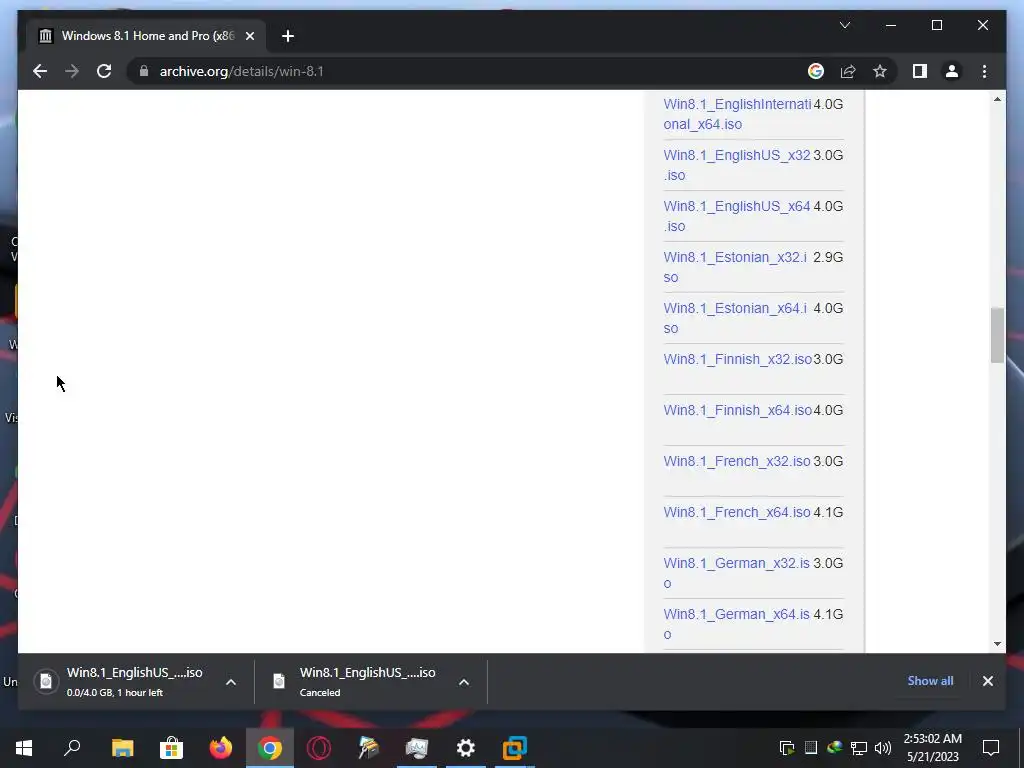Open the notification center

coord(991,748)
